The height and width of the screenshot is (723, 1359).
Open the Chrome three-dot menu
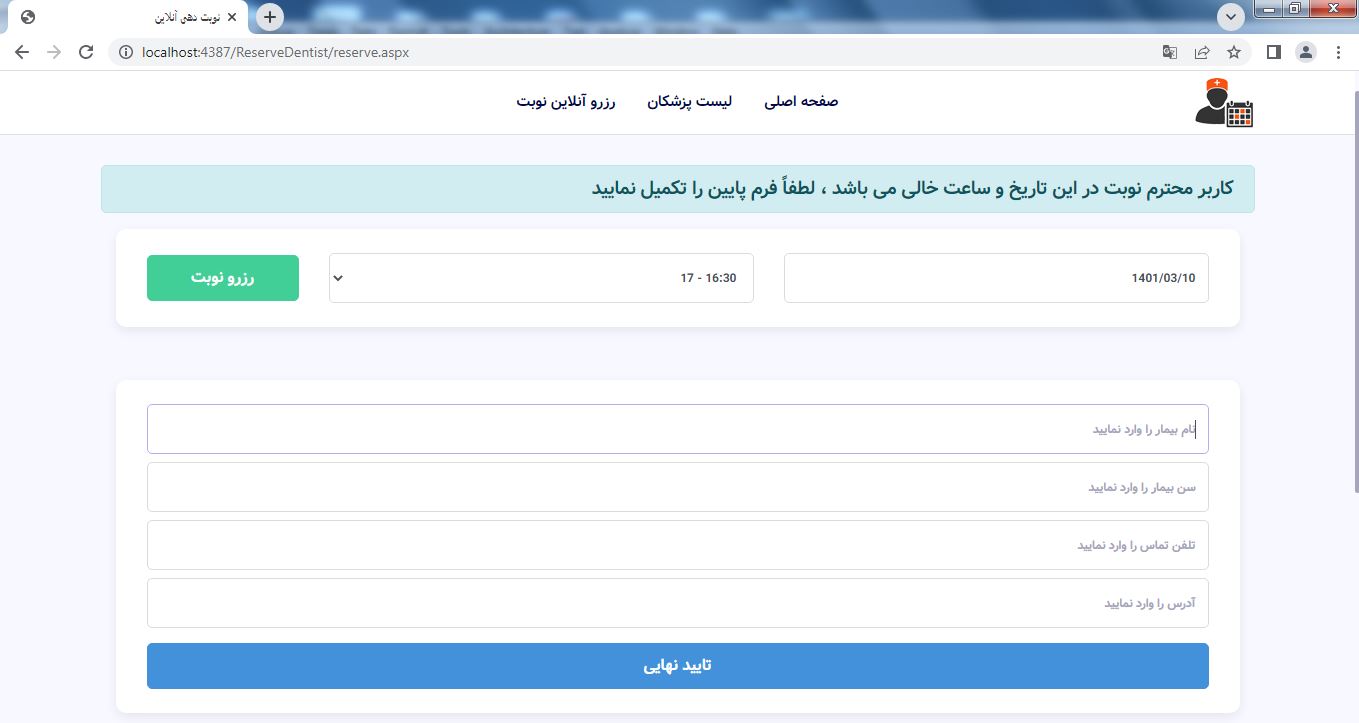point(1338,53)
